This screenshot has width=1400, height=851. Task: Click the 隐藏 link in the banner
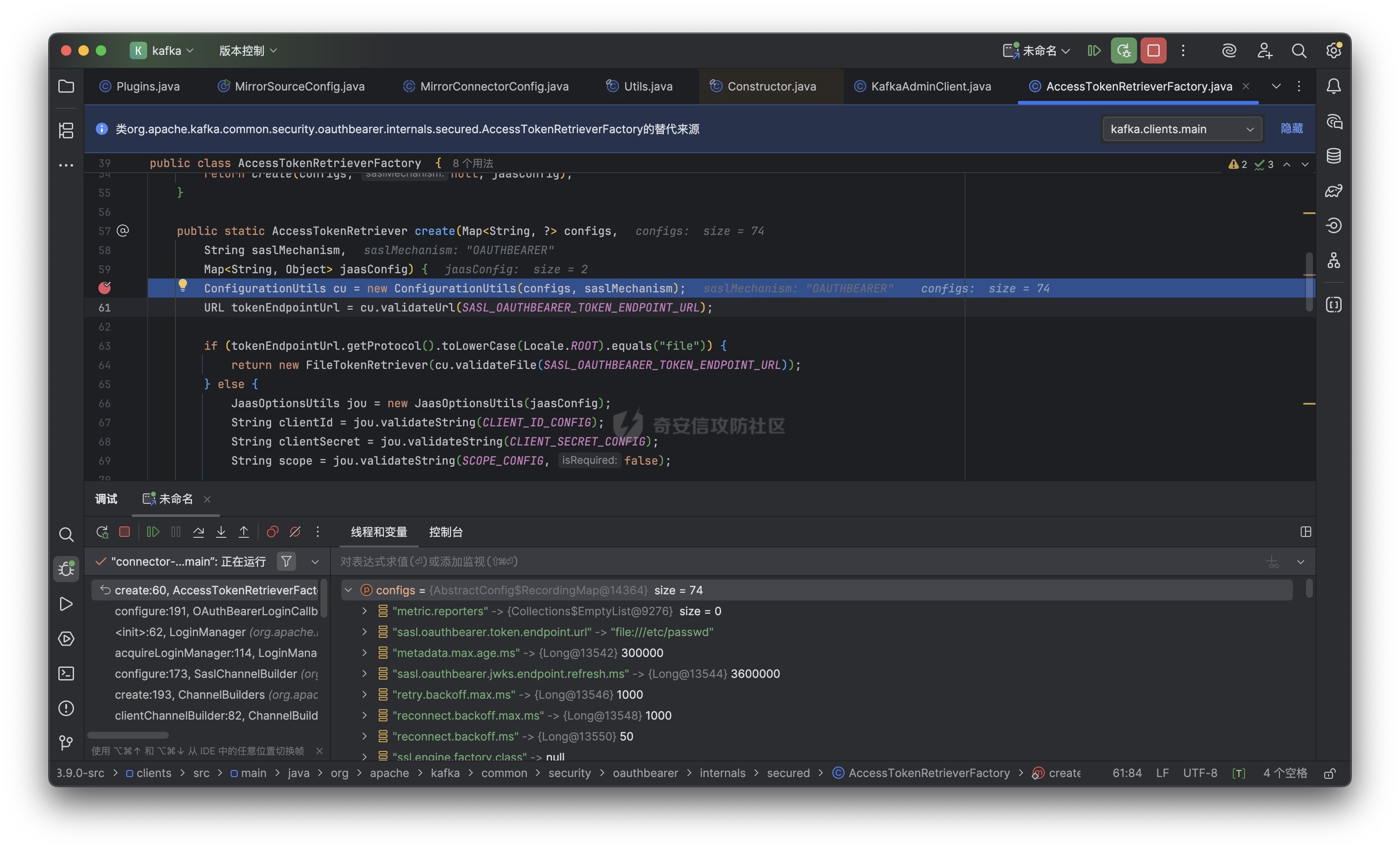tap(1292, 129)
